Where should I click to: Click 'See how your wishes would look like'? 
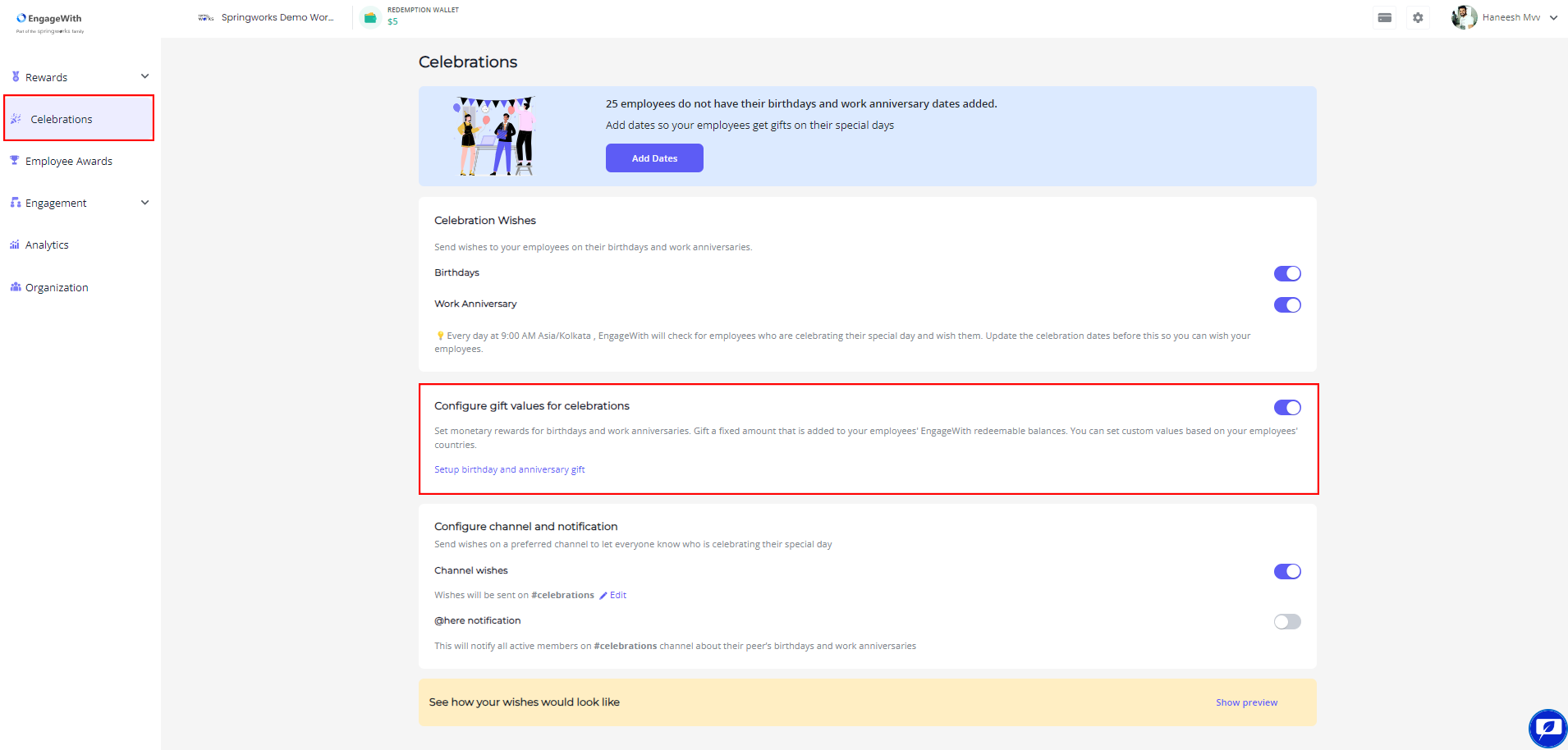pos(524,702)
